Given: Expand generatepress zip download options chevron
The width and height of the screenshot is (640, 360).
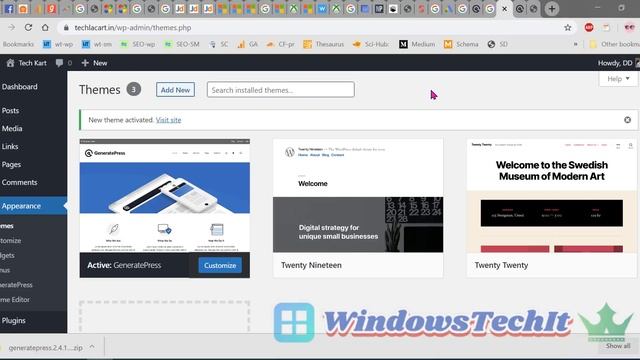Looking at the screenshot, I should (92, 347).
